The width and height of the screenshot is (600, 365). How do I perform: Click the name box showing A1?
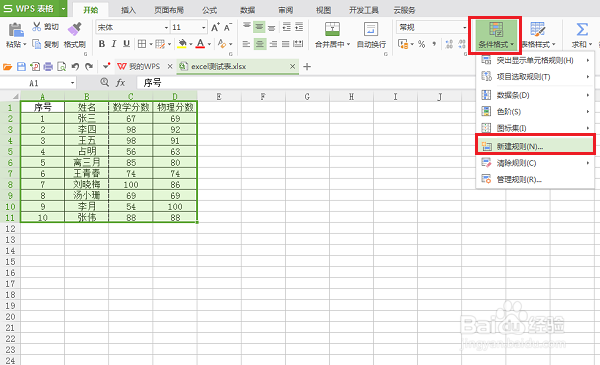(38, 83)
